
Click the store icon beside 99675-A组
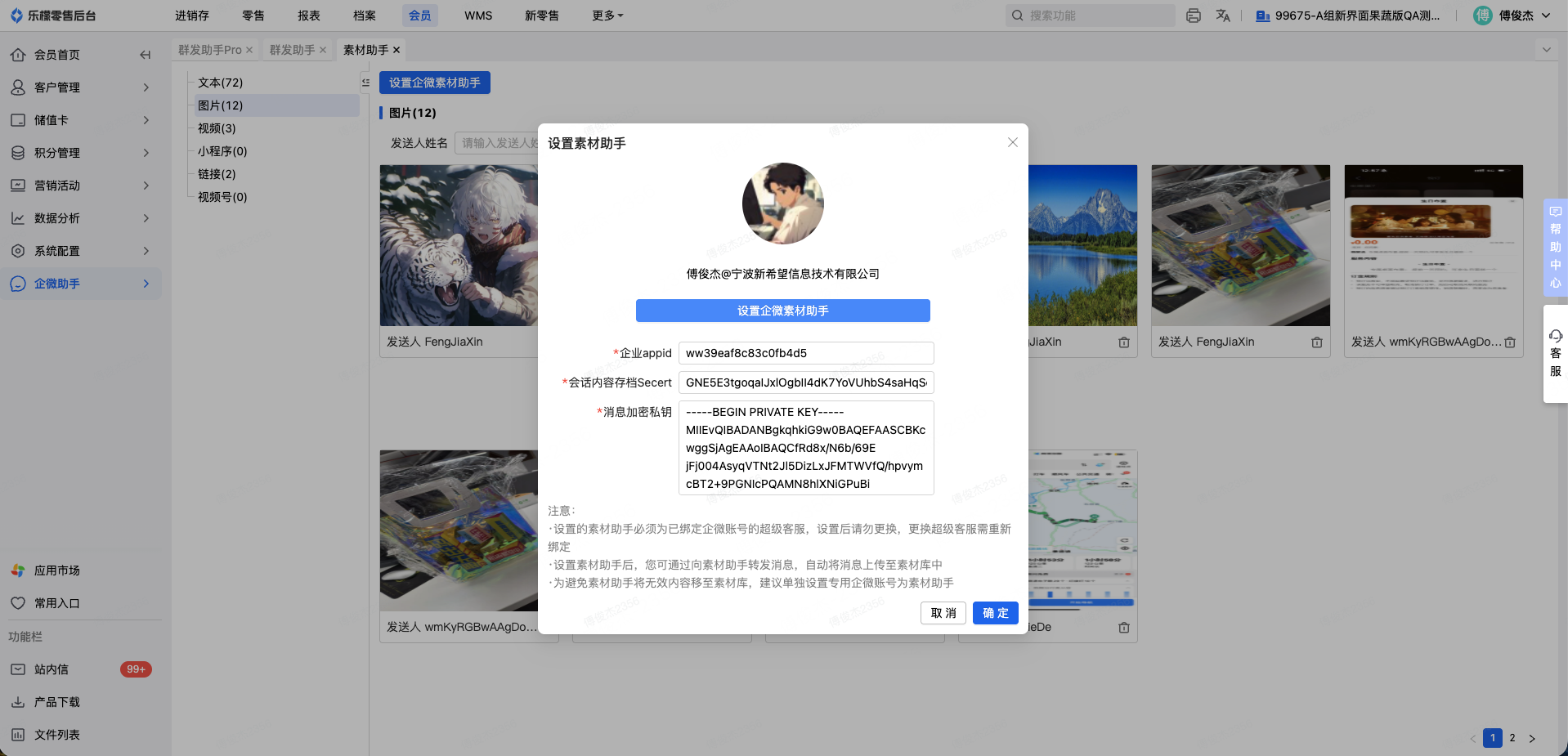coord(1263,16)
